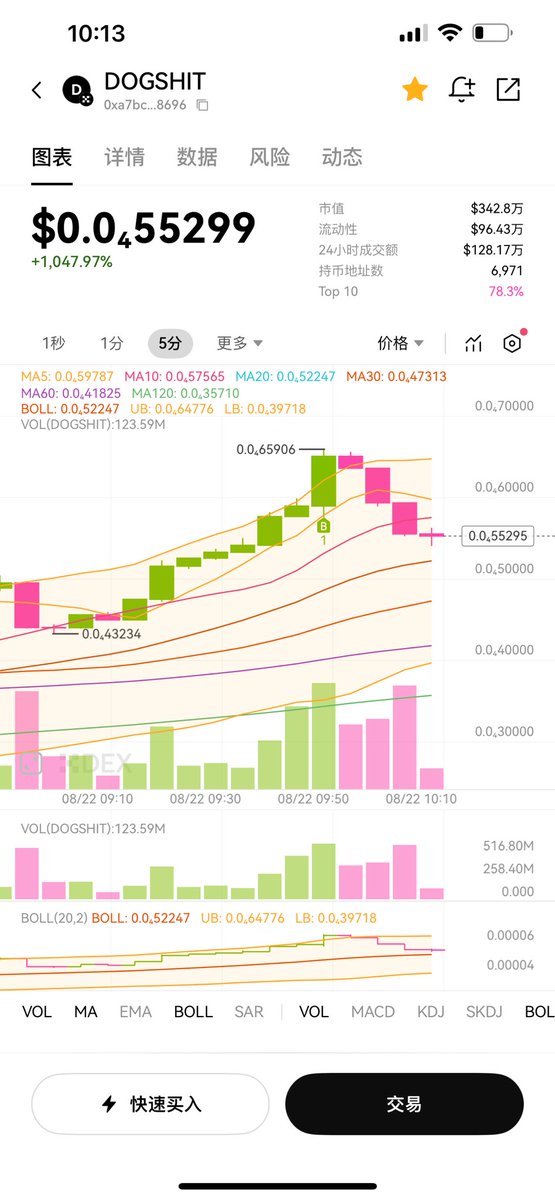
Task: Select the KDJ indicator option
Action: coord(431,1012)
